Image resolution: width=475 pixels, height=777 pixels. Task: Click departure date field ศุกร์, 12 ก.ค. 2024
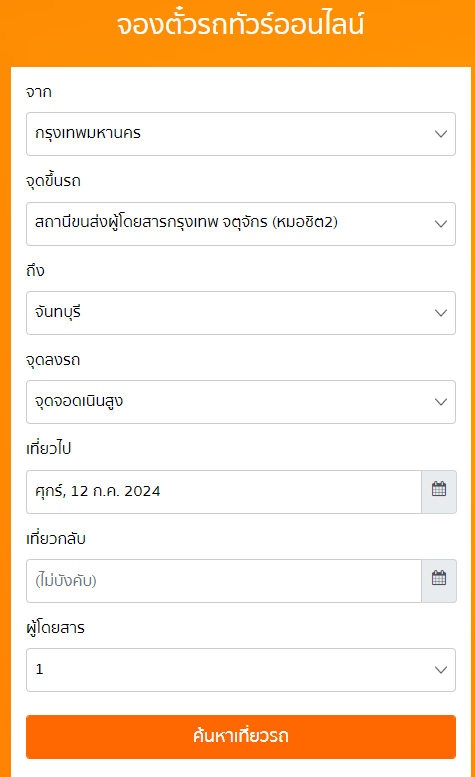(x=224, y=492)
